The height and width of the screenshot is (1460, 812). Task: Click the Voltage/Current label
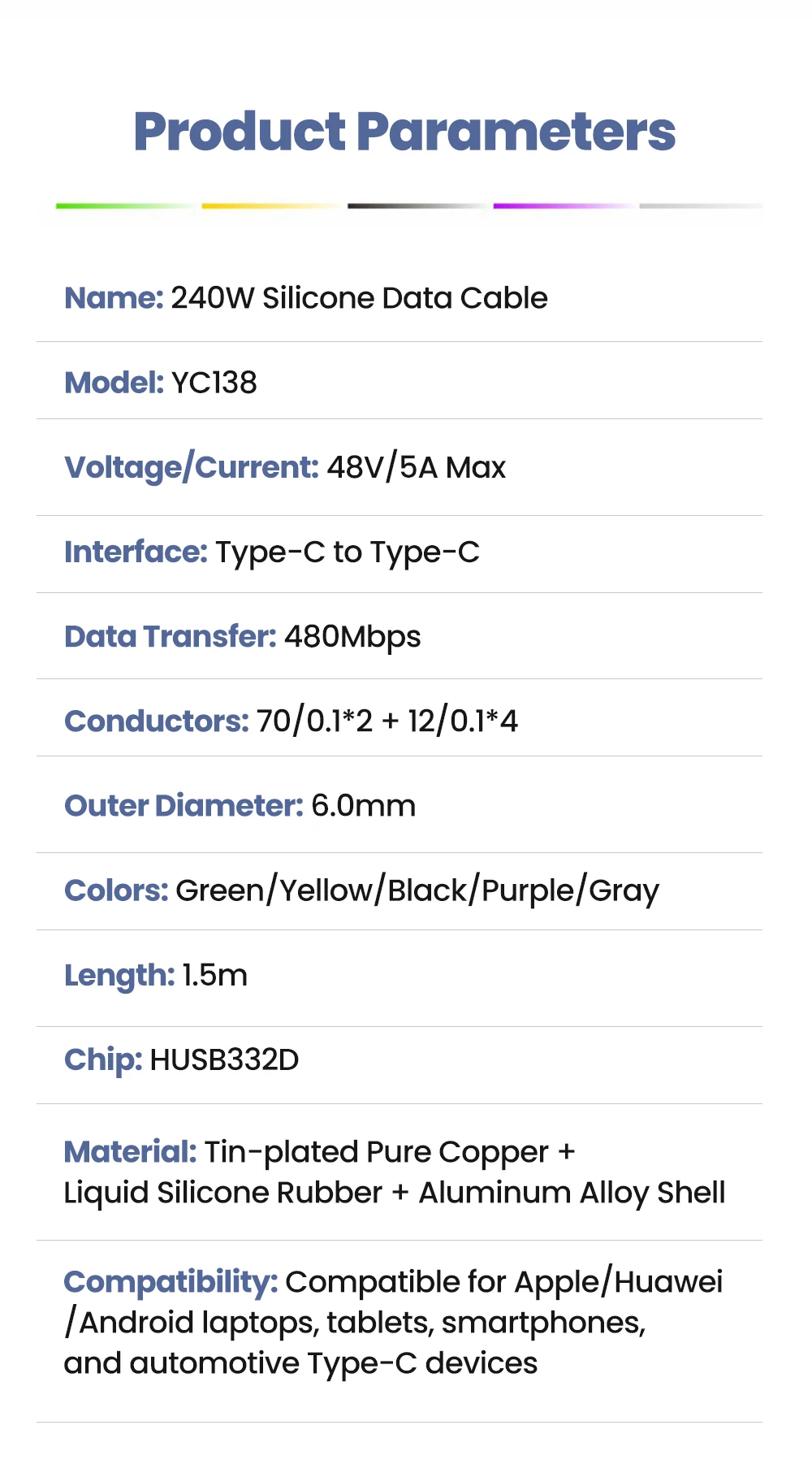(191, 467)
